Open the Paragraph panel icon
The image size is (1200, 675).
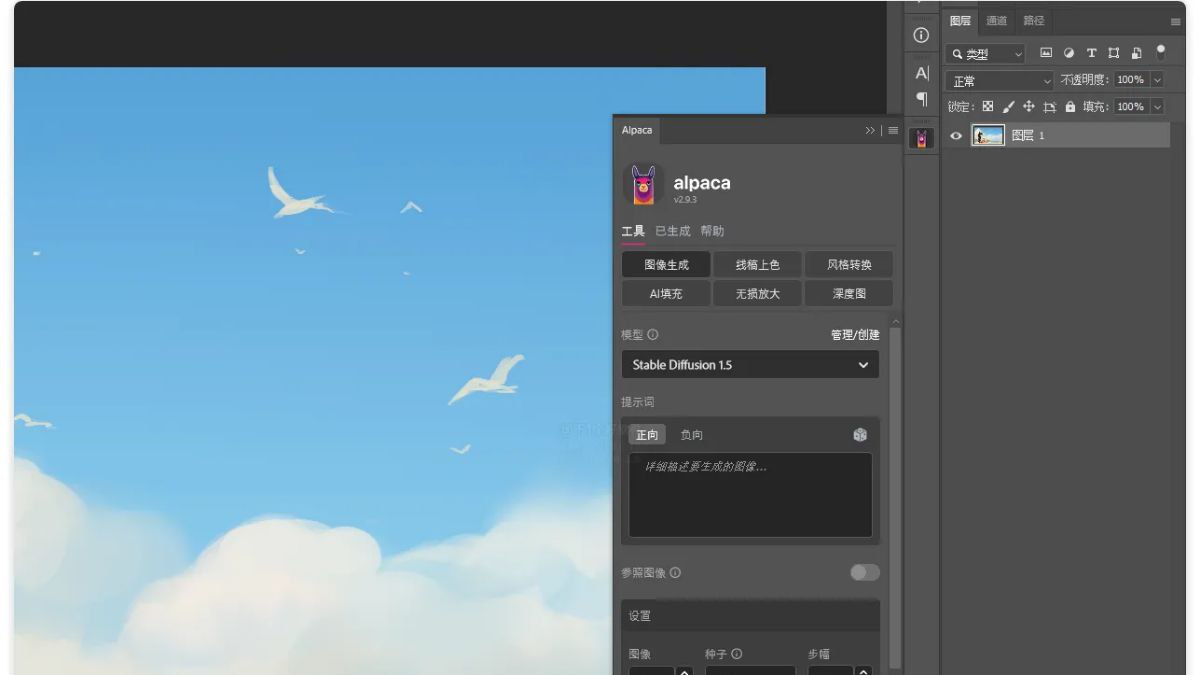pos(922,99)
